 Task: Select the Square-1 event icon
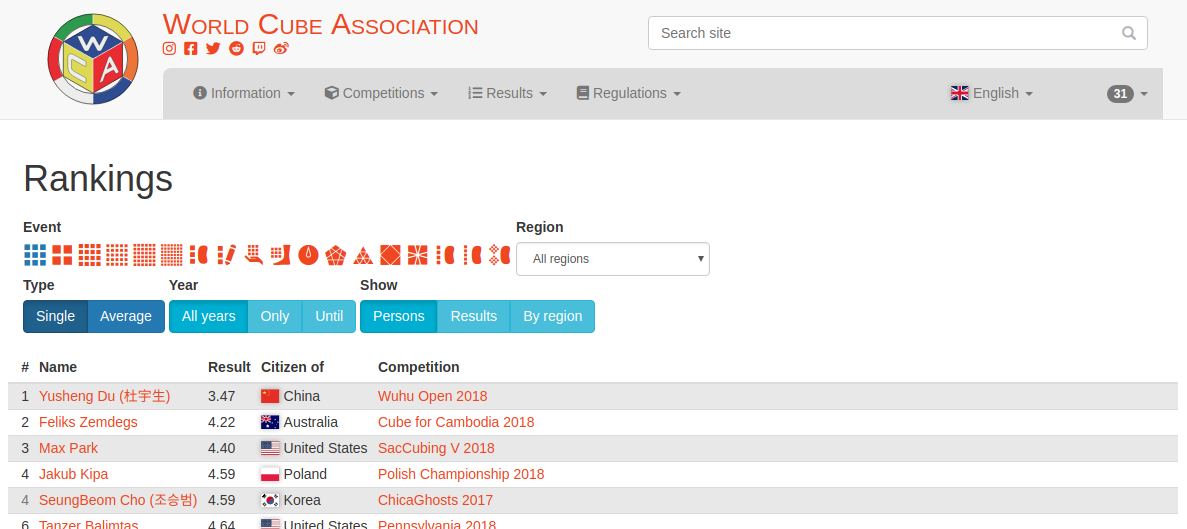pyautogui.click(x=417, y=255)
